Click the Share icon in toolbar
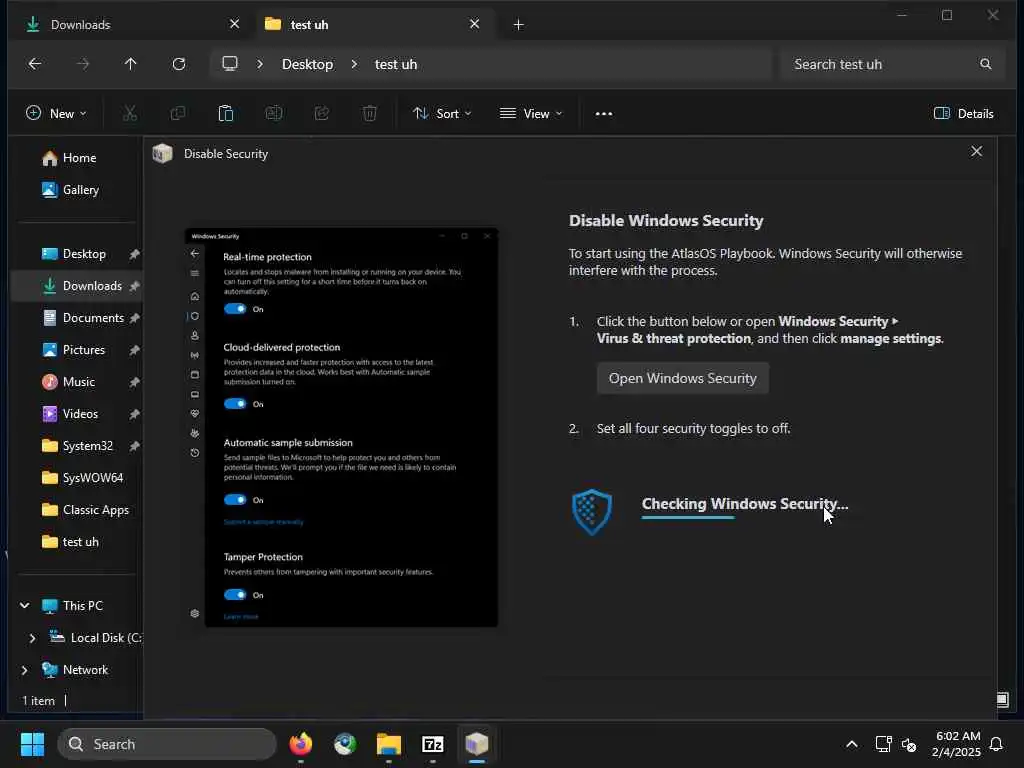The height and width of the screenshot is (768, 1024). click(322, 114)
